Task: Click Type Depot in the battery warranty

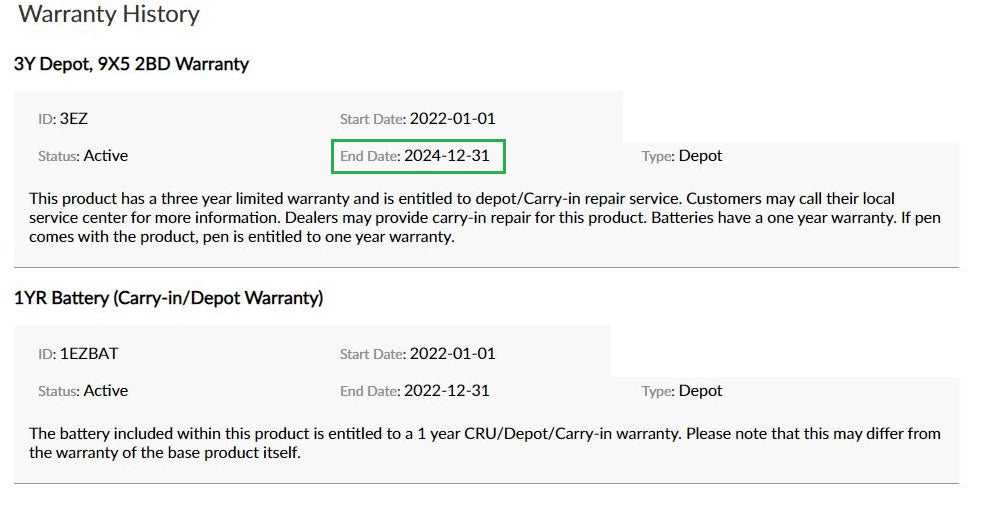Action: [681, 391]
